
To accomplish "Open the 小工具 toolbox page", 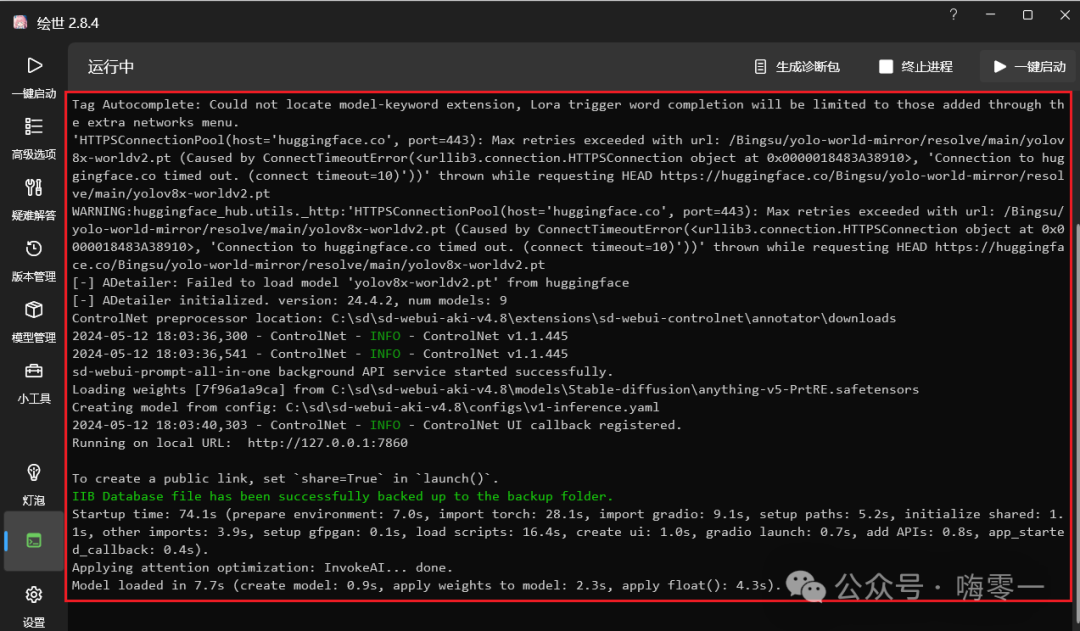I will pos(34,383).
